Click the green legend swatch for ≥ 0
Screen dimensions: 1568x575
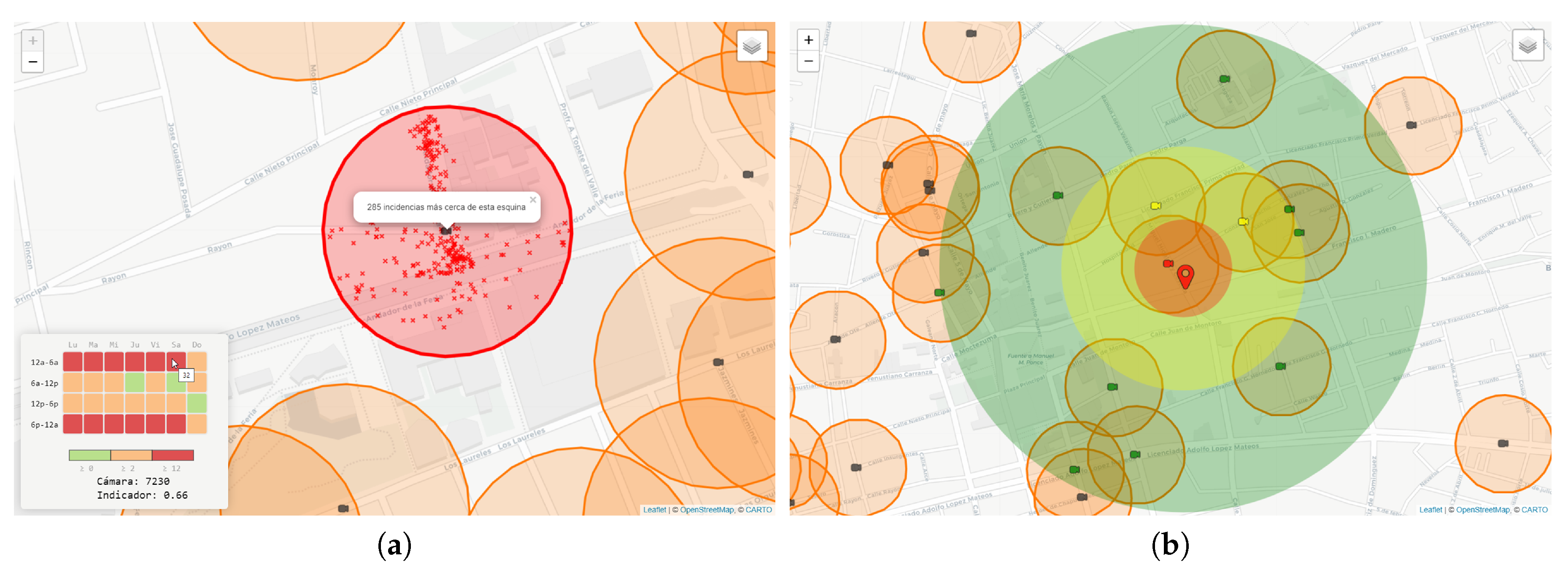(x=89, y=455)
